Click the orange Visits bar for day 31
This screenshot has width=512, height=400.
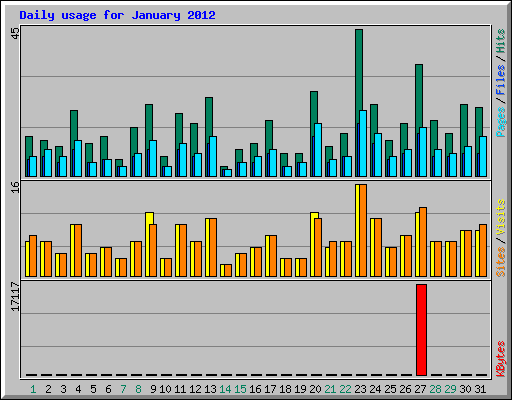(483, 250)
